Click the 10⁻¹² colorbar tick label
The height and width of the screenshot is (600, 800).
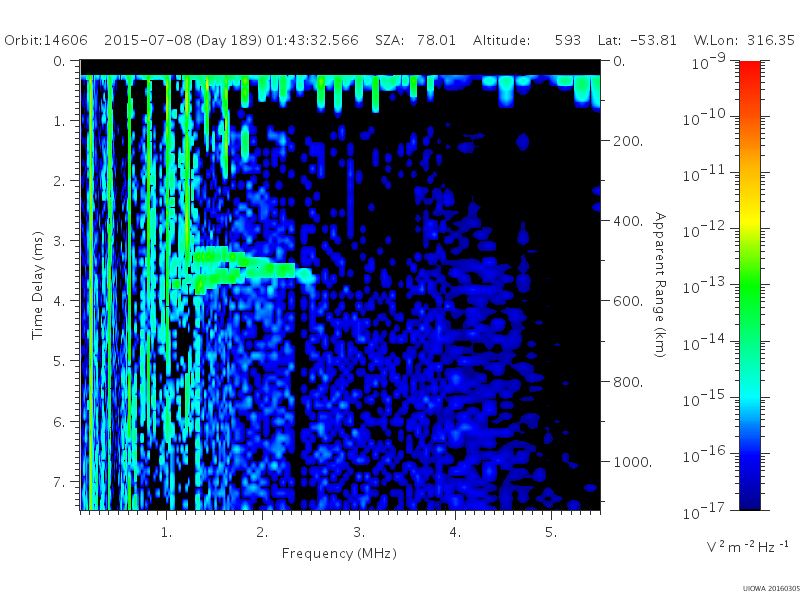[x=704, y=230]
